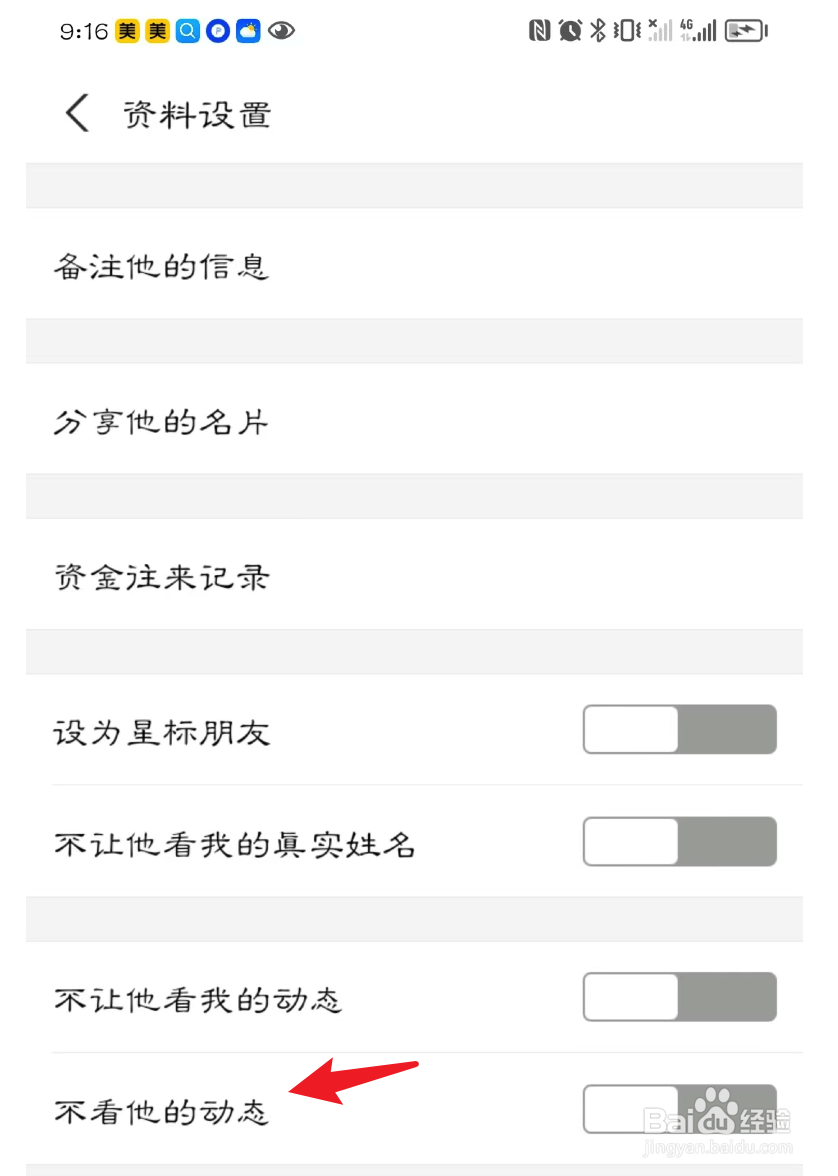Open 备注他的信息 menu entry
Viewport: 838px width, 1176px height.
(x=414, y=264)
